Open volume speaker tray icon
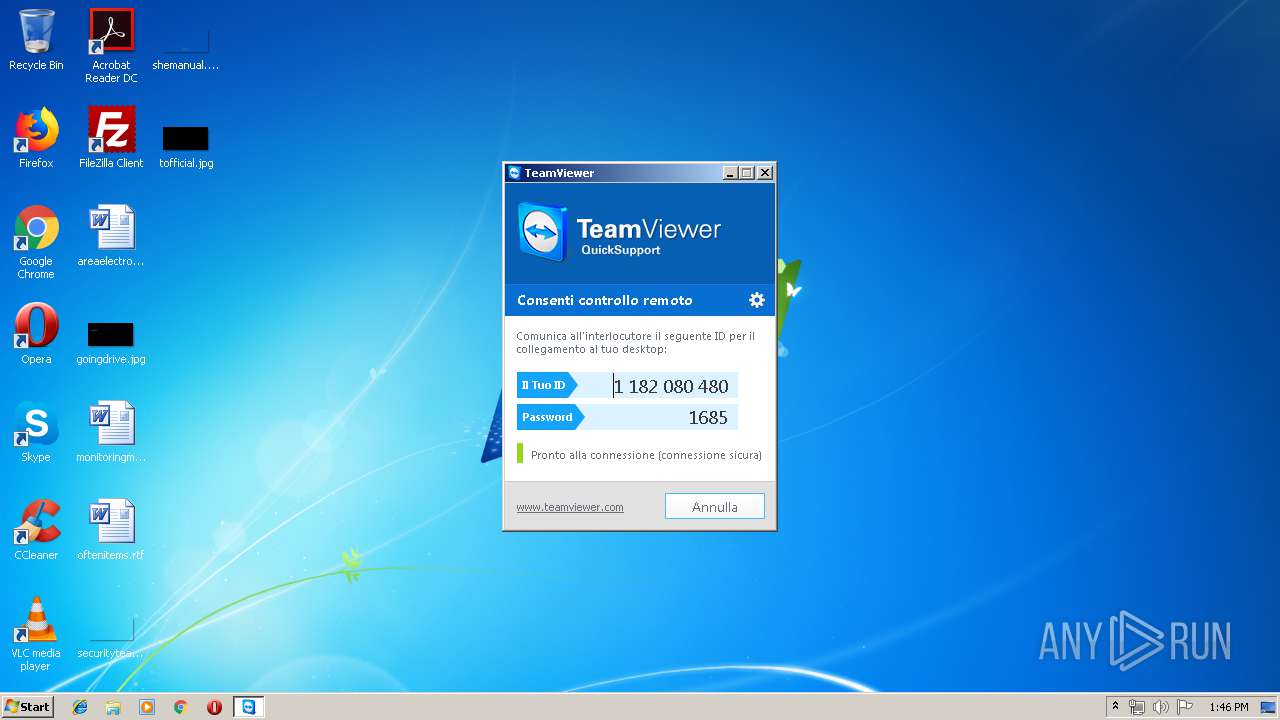The image size is (1280, 720). click(1161, 707)
